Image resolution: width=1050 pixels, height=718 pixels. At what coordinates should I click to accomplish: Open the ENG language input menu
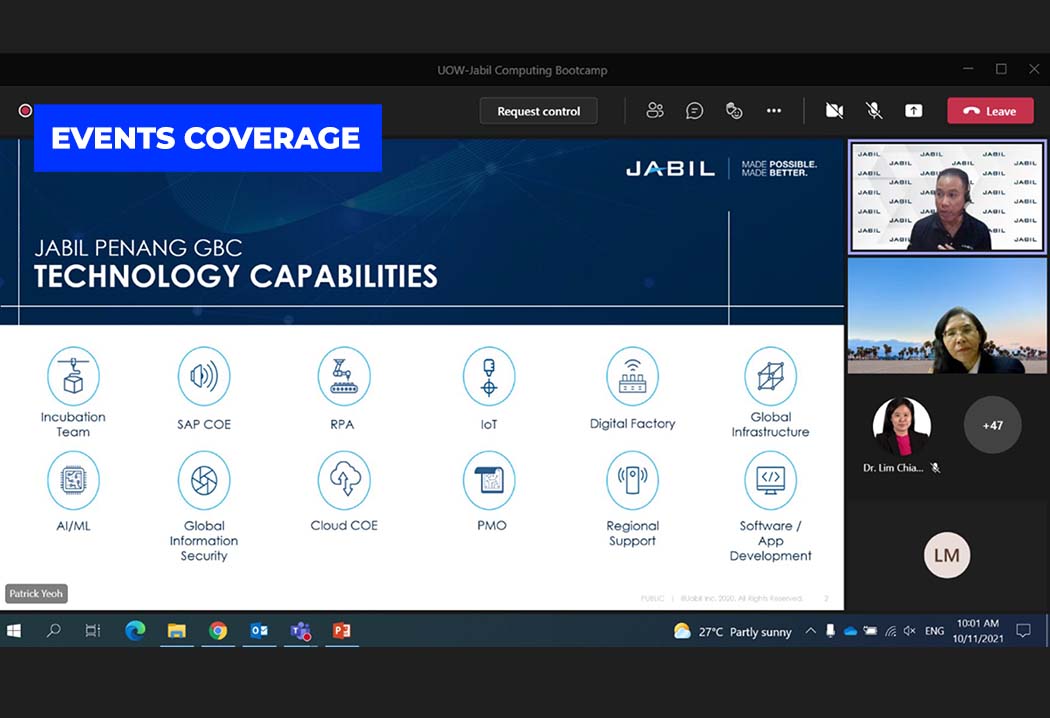pyautogui.click(x=934, y=631)
